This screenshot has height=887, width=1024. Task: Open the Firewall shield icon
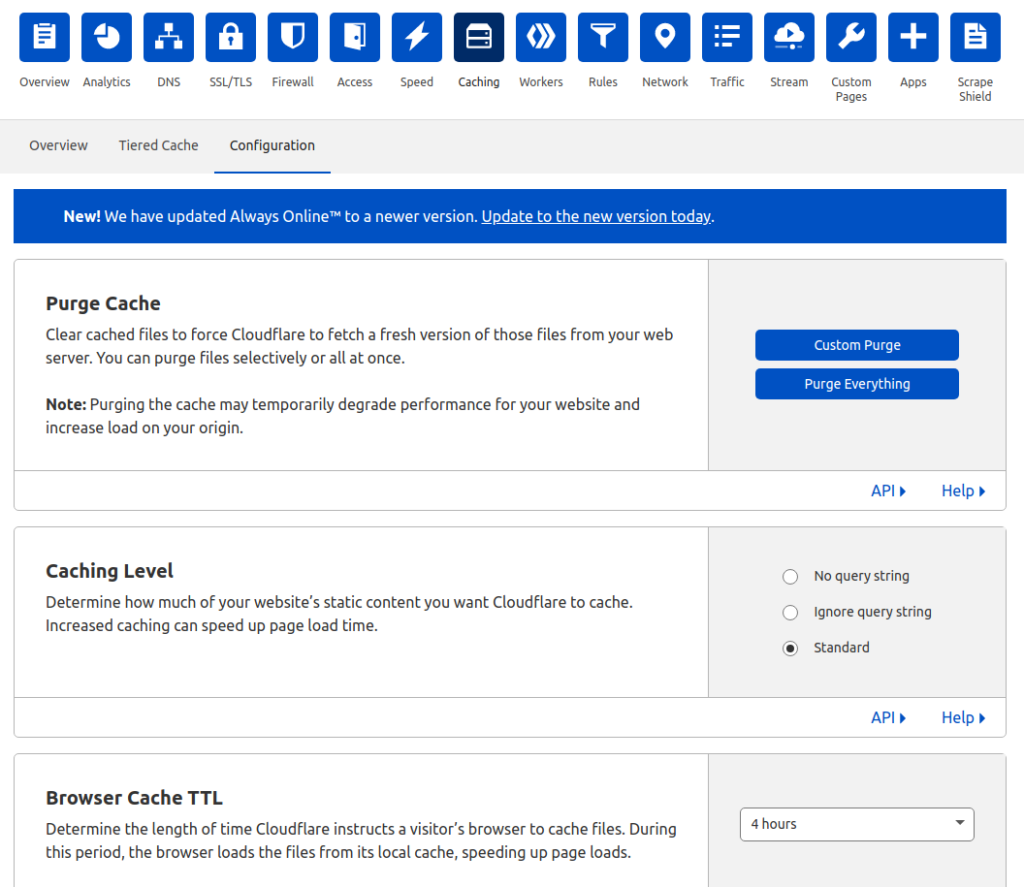point(293,37)
